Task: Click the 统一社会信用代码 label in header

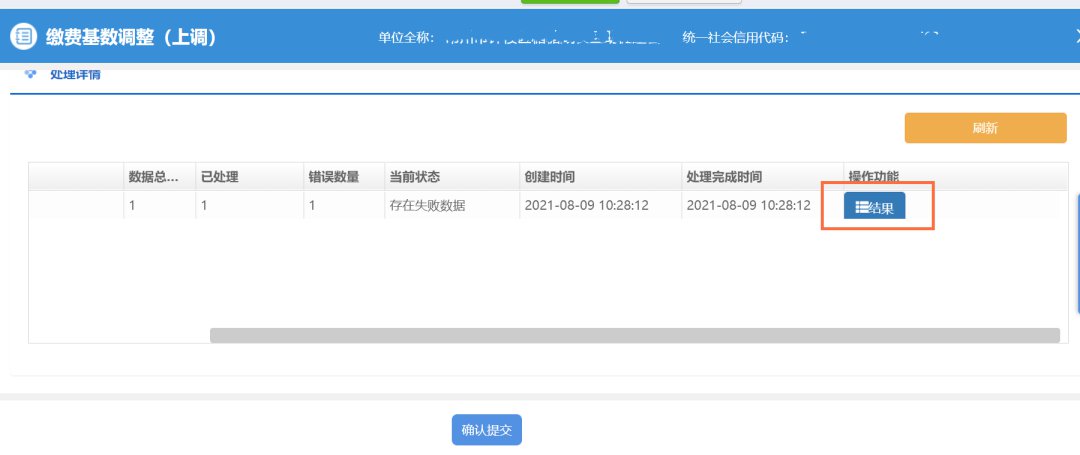Action: tap(735, 38)
